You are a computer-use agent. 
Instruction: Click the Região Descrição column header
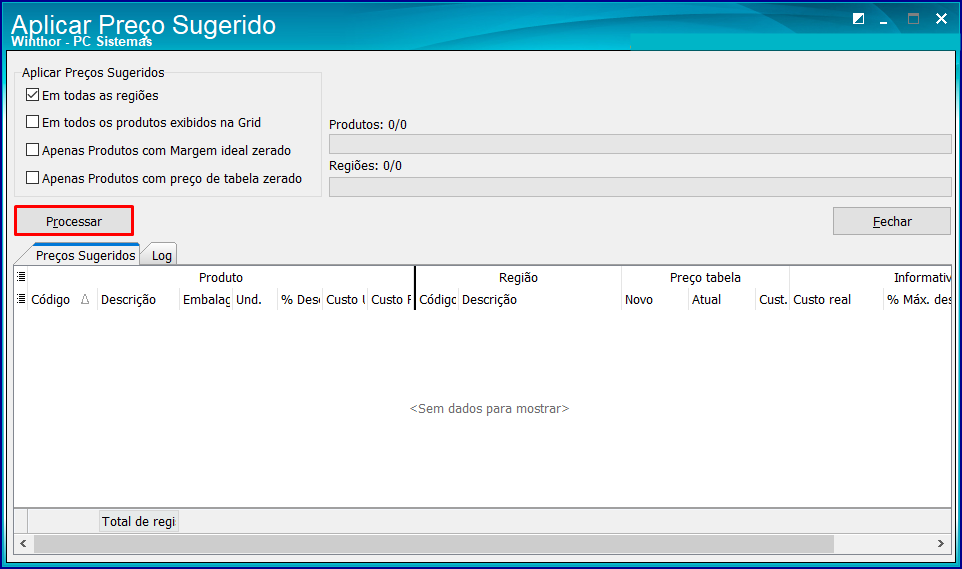pyautogui.click(x=540, y=300)
